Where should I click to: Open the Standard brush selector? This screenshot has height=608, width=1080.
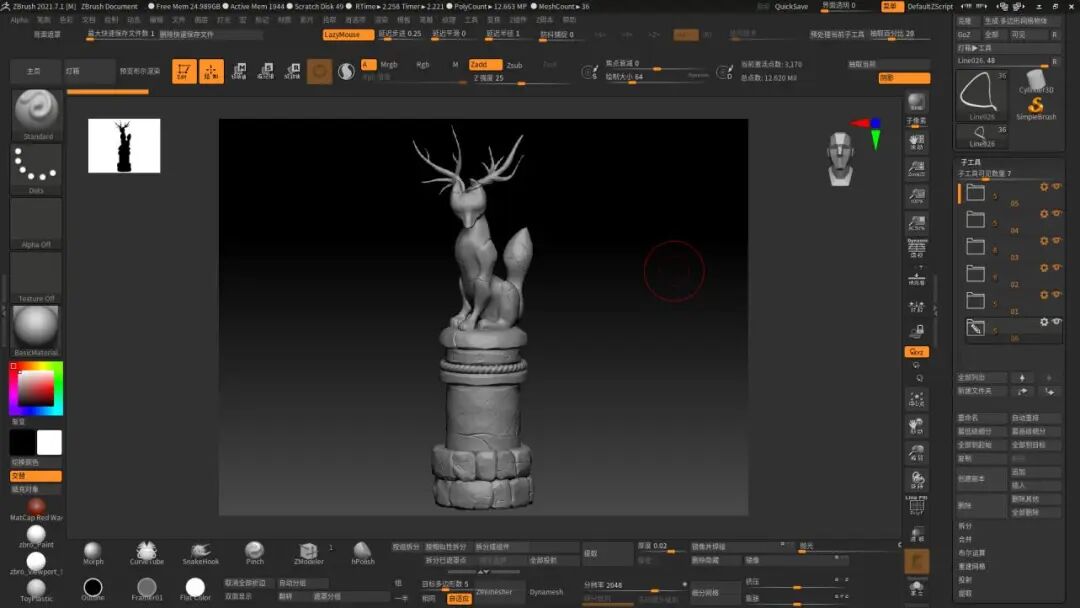[x=37, y=115]
